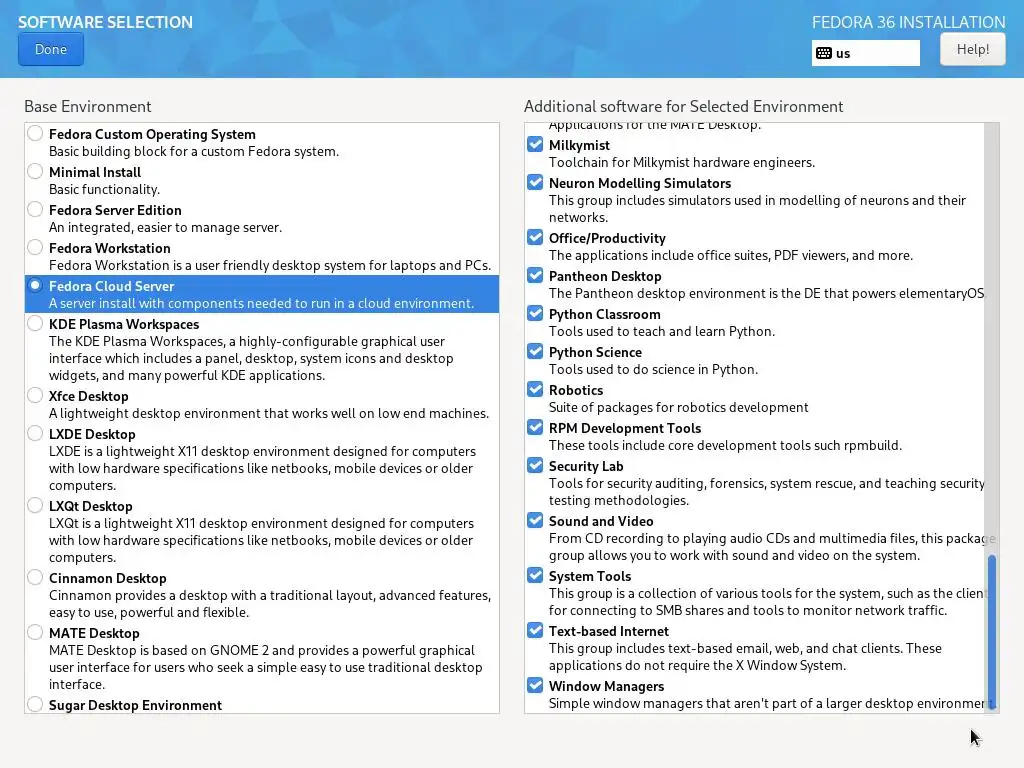This screenshot has height=768, width=1024.
Task: Click 'Tools used to teach and learn Python.'
Action: (x=662, y=331)
